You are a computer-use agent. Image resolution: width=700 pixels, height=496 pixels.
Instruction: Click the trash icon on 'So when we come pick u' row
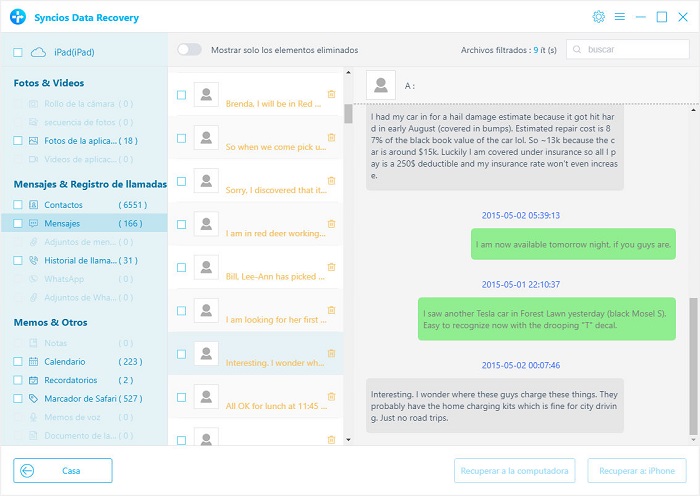pyautogui.click(x=331, y=137)
